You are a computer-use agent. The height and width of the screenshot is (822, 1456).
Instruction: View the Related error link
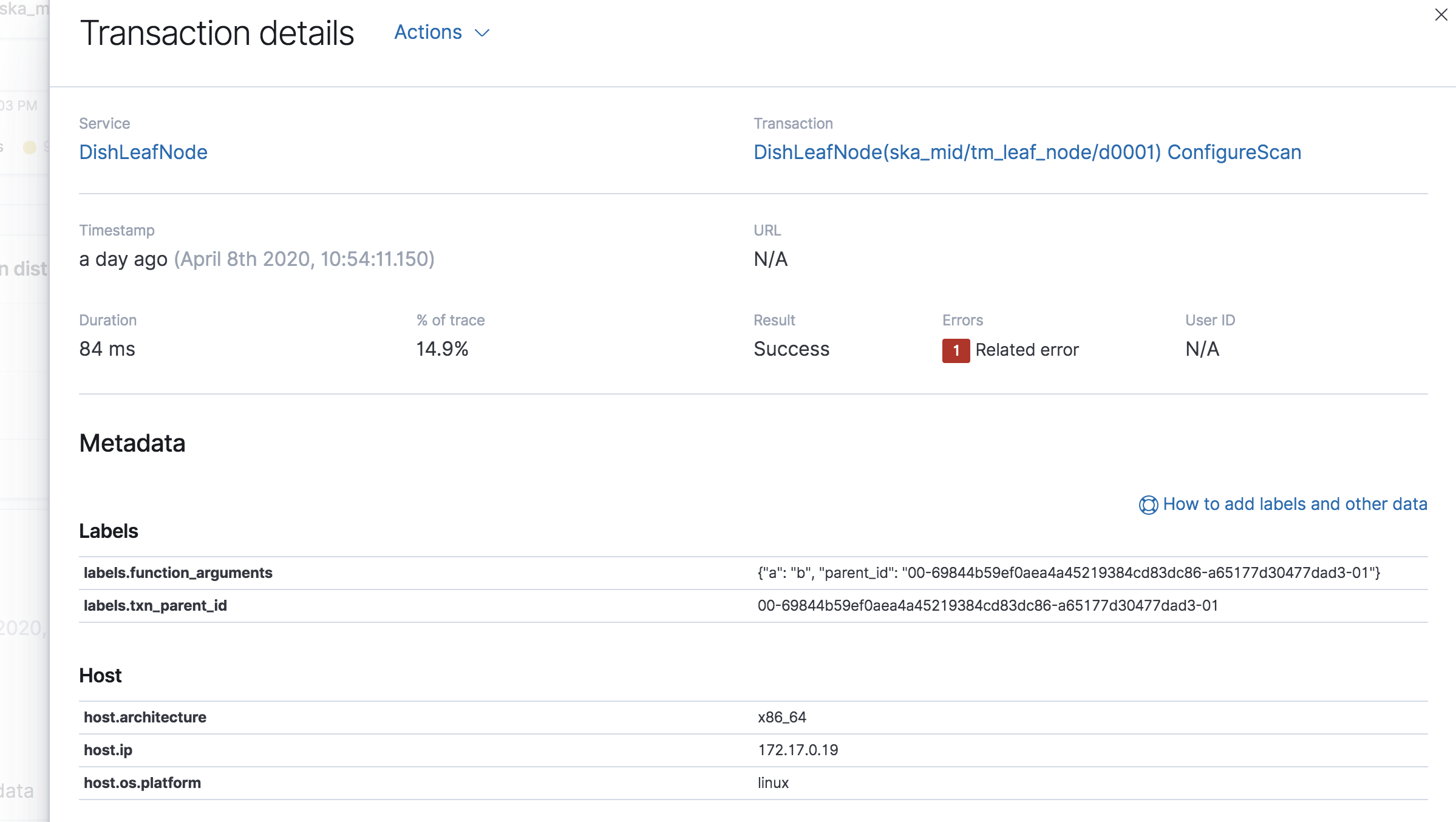coord(1027,350)
